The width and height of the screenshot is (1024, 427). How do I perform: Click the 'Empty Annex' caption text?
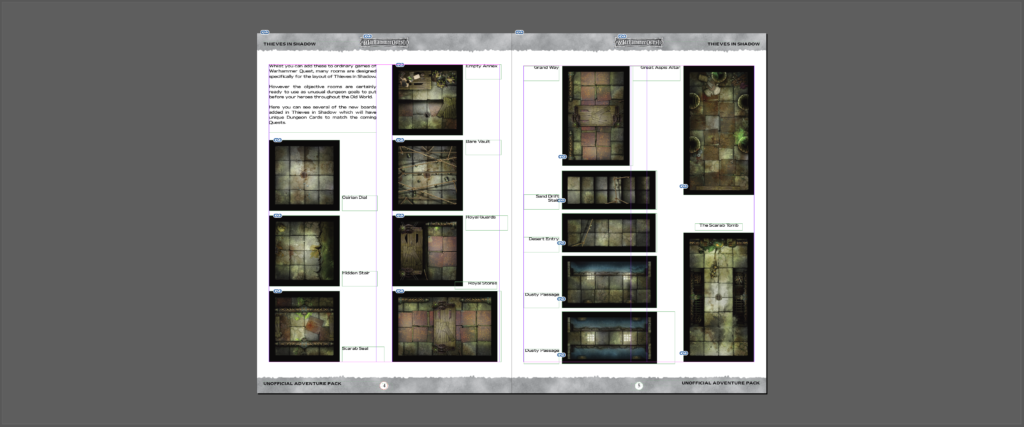(x=482, y=66)
